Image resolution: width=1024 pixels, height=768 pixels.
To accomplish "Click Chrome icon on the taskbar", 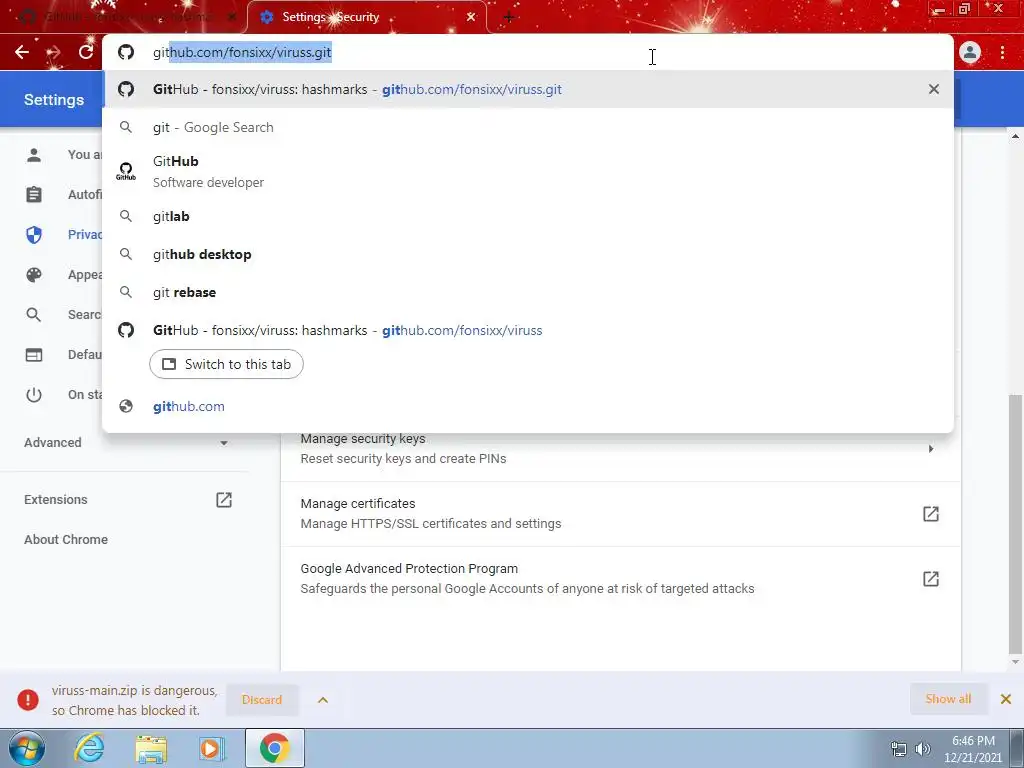I will click(275, 748).
